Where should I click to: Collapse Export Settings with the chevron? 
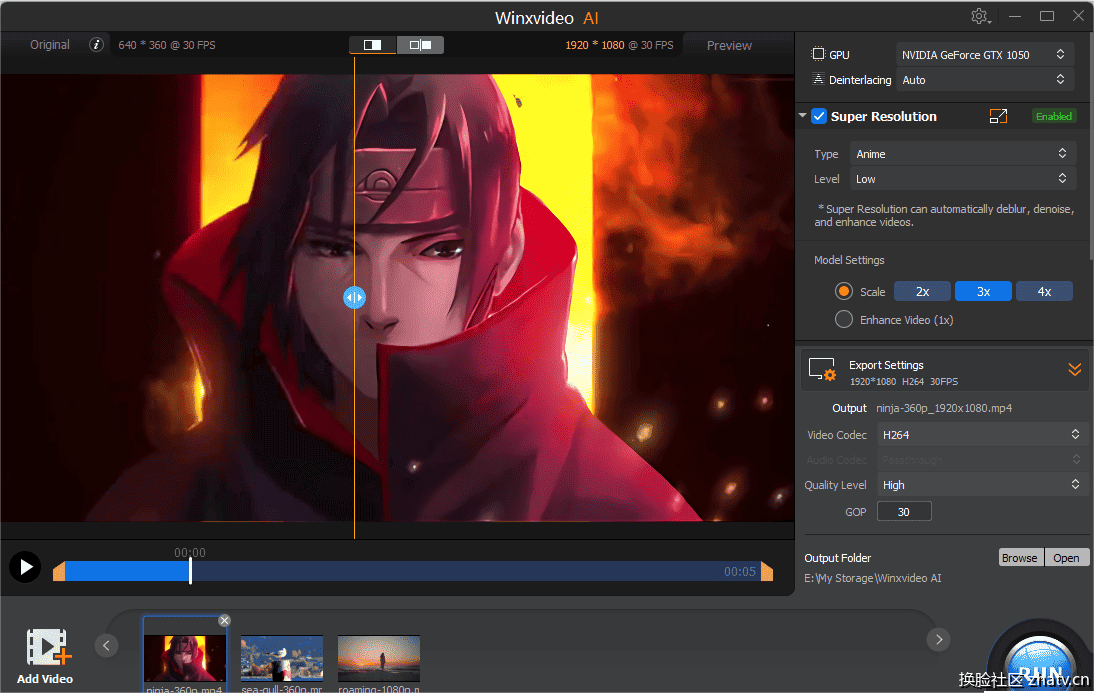click(1074, 369)
